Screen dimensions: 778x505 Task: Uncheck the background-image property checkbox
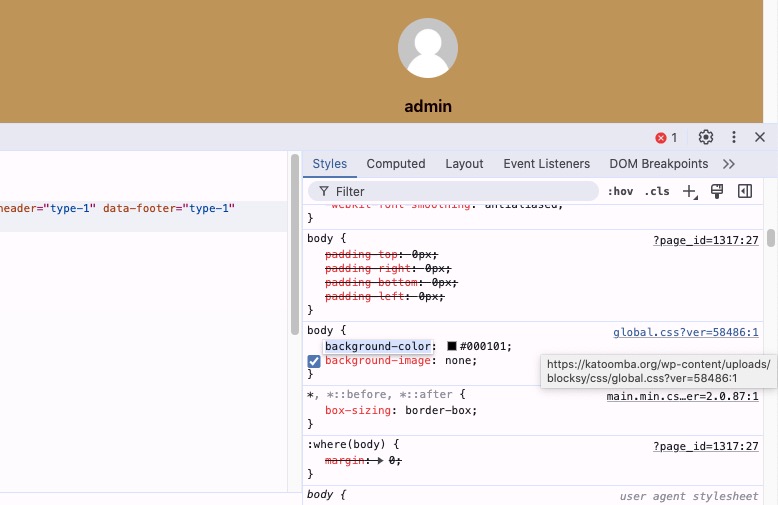tap(314, 361)
